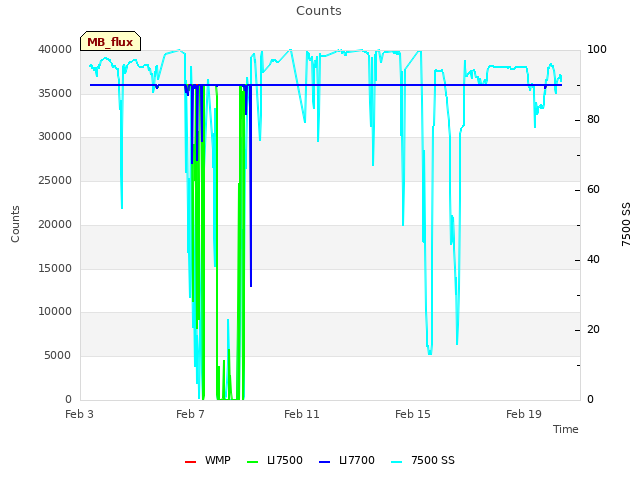Screen dimensions: 640x480
Task: Click the Time axis title
Action: (566, 429)
